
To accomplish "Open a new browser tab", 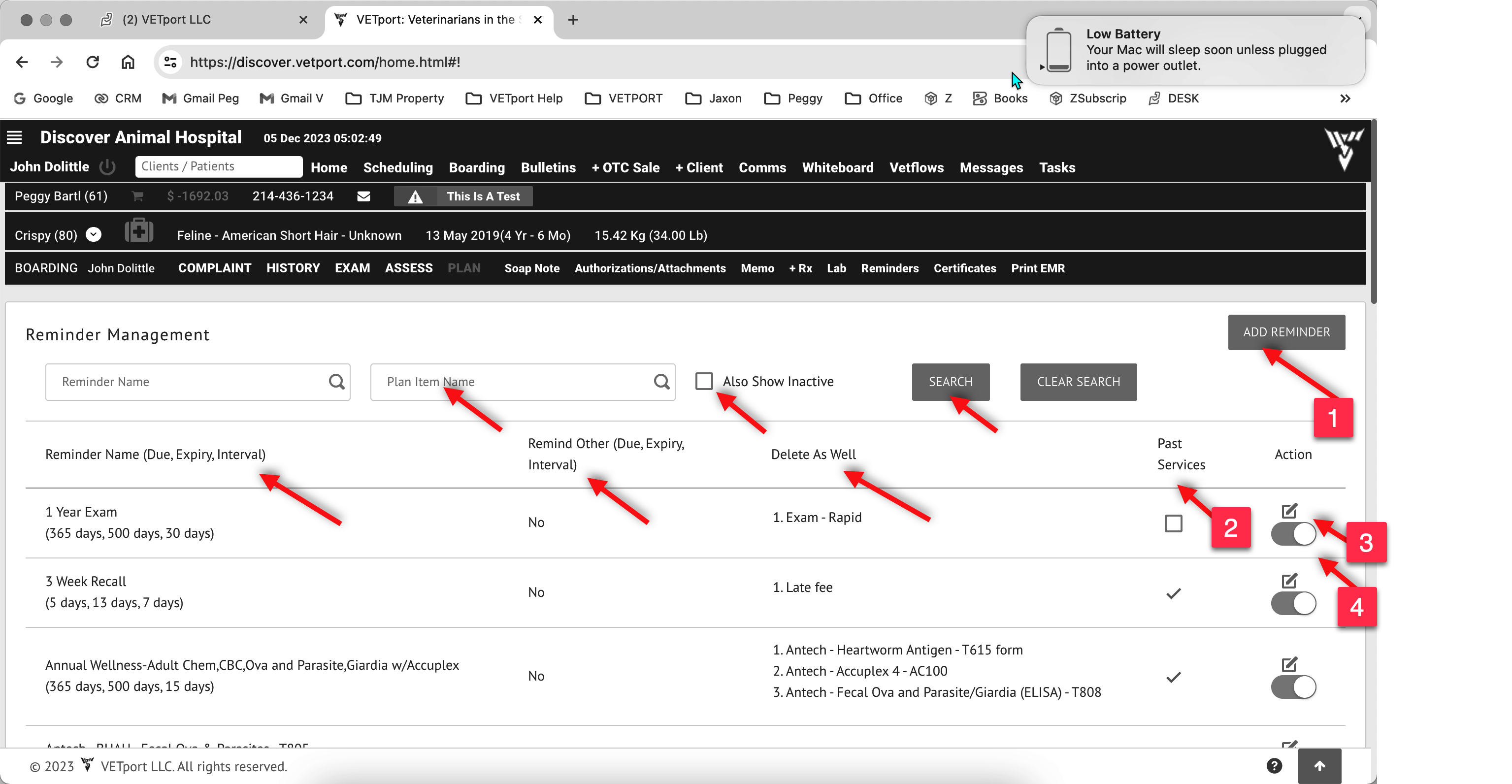I will [573, 19].
